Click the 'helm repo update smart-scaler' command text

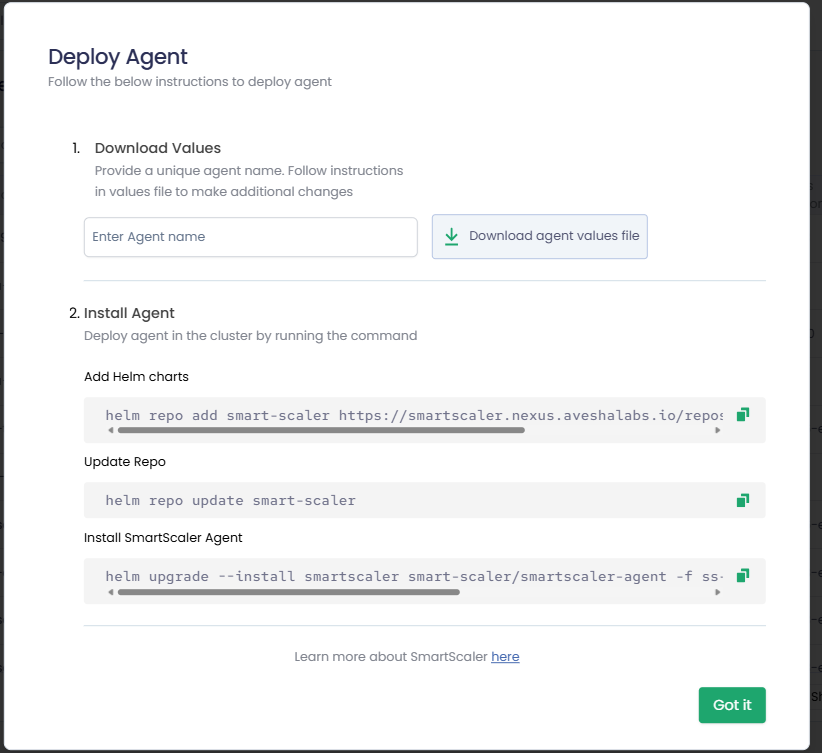click(x=231, y=500)
